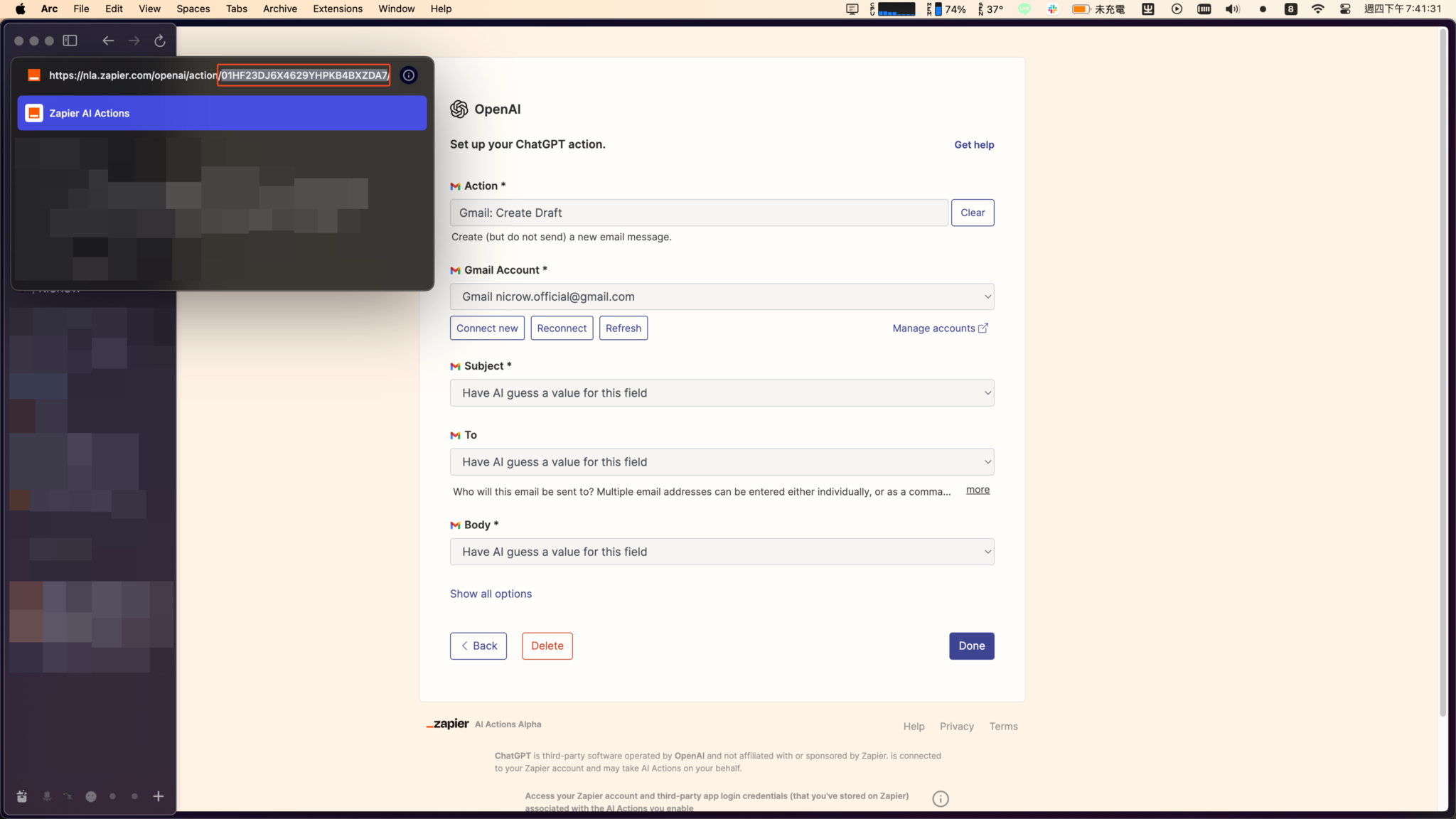Open the Spaces menu

pos(193,9)
